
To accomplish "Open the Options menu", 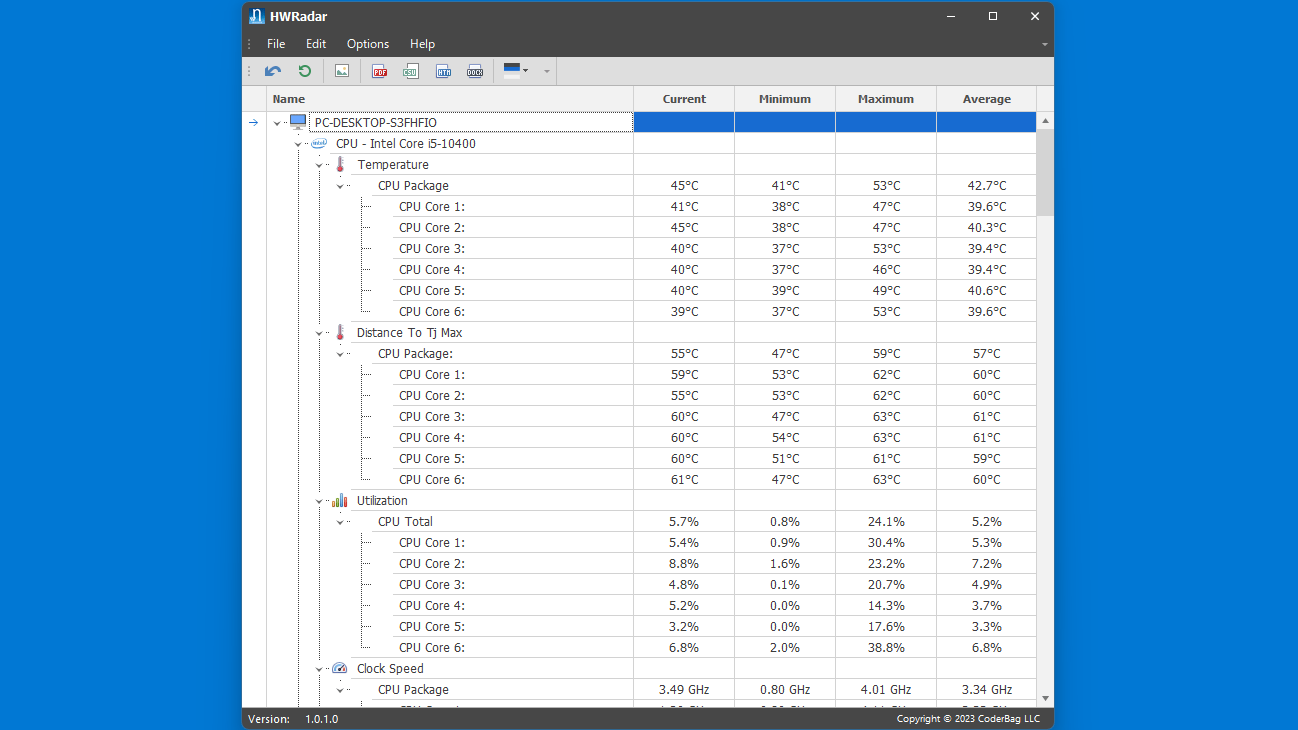I will [368, 44].
